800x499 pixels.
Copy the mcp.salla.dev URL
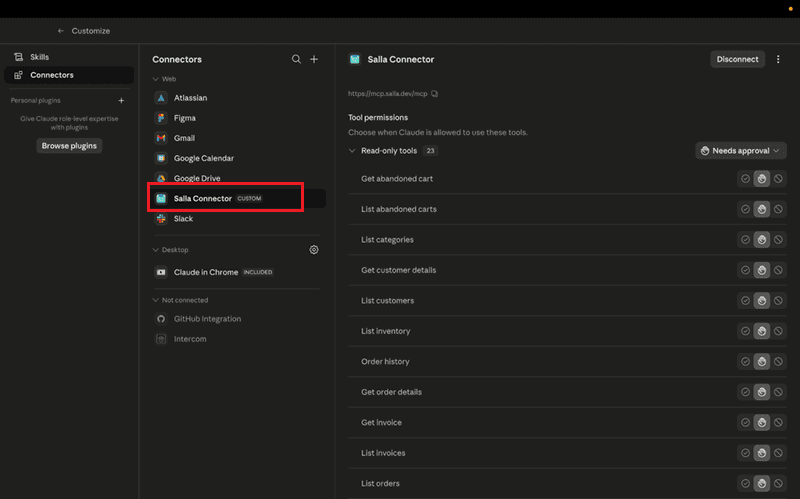coord(435,94)
